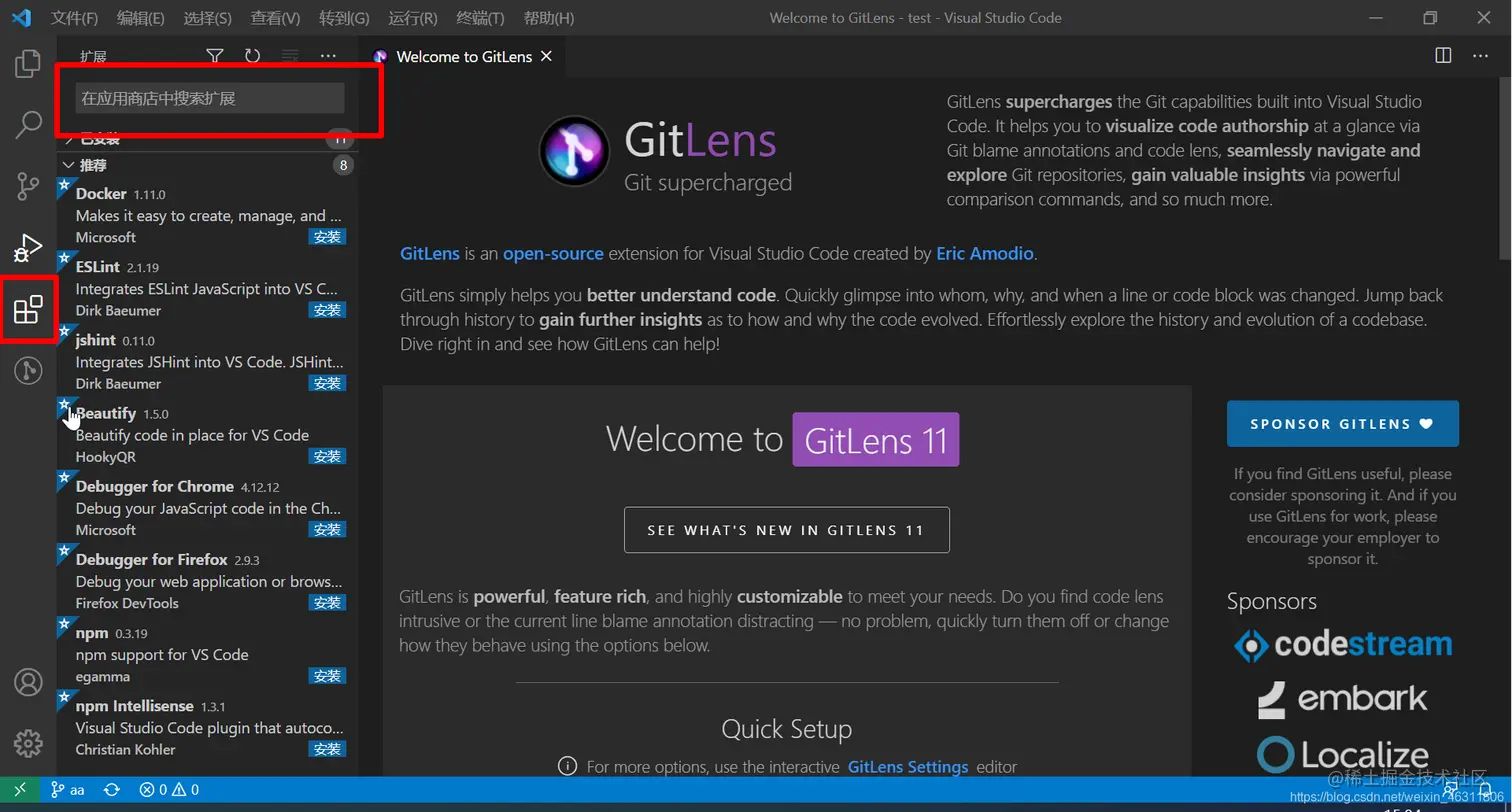Click the extension marketplace search box
The width and height of the screenshot is (1512, 812).
[x=210, y=98]
